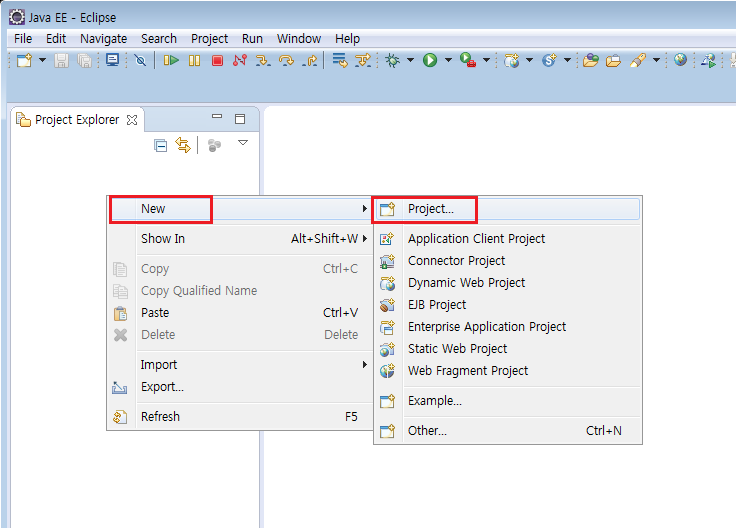
Task: Open the Run dropdown arrow
Action: coord(448,60)
